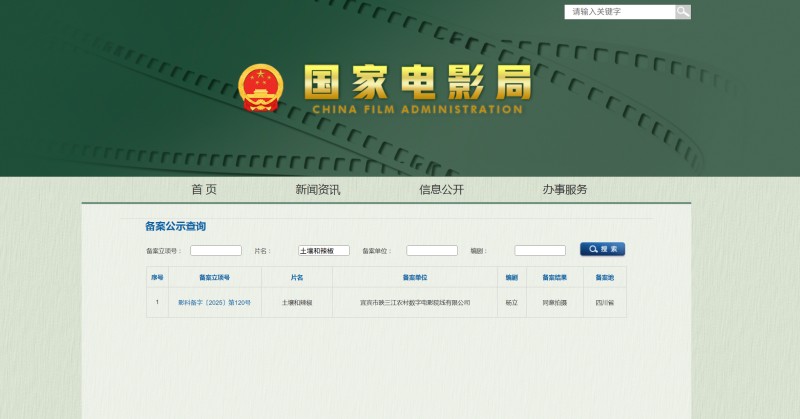
Task: Select the 办事服务 menu item
Action: 565,190
